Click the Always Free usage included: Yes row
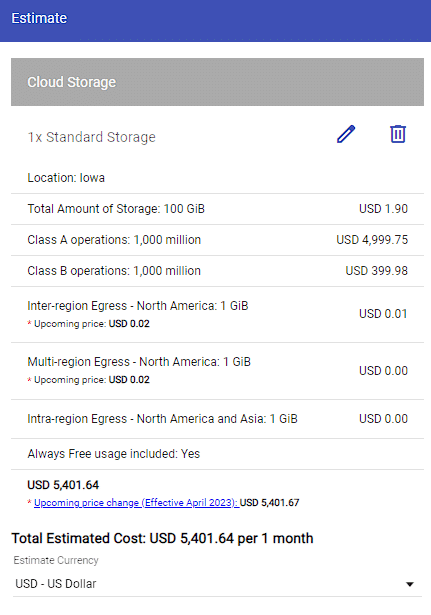This screenshot has height=615, width=431. click(217, 454)
